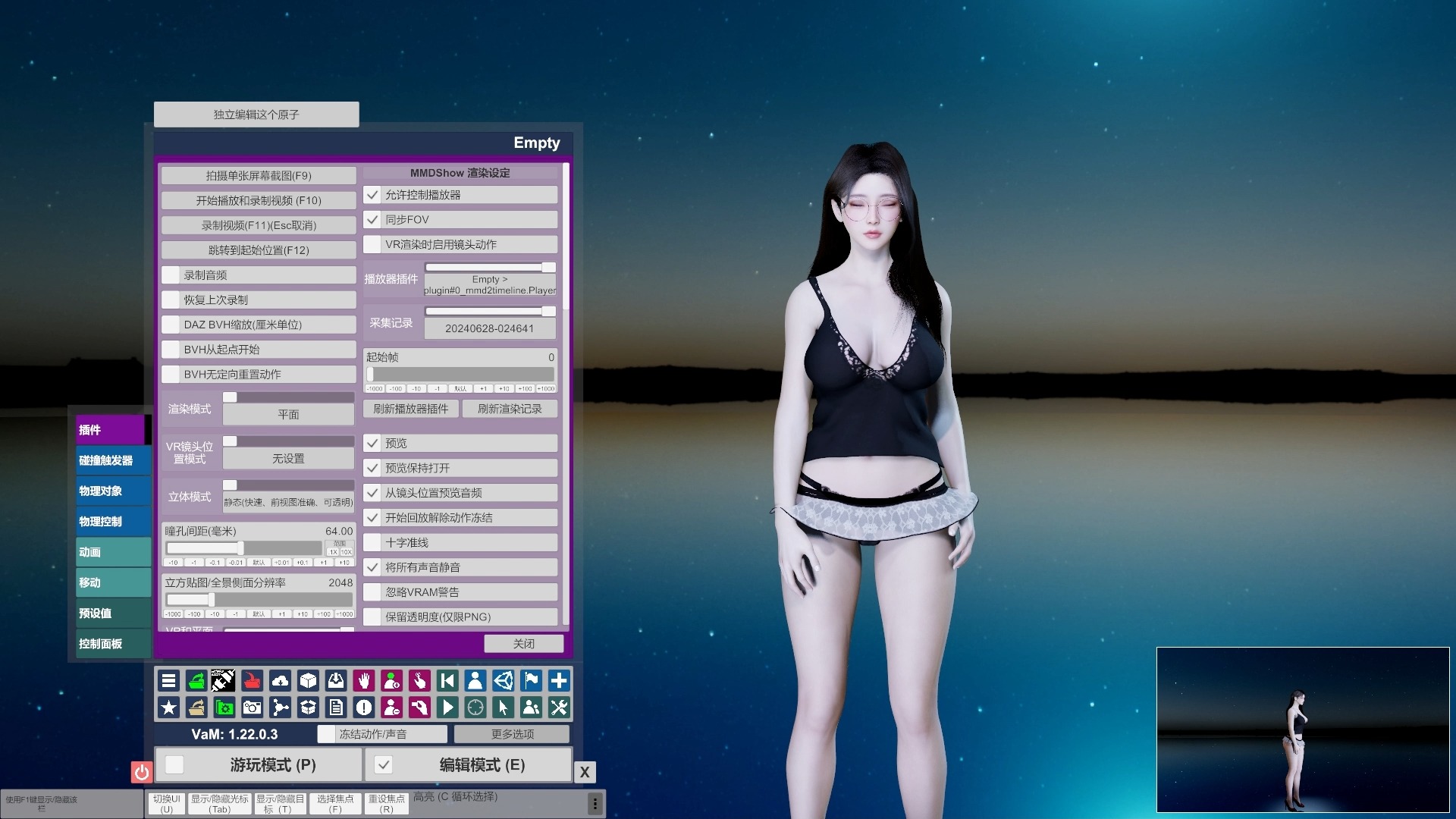Click 拍摄单张屏幕截图(F9) button
Screen dimensions: 1456x819
259,176
